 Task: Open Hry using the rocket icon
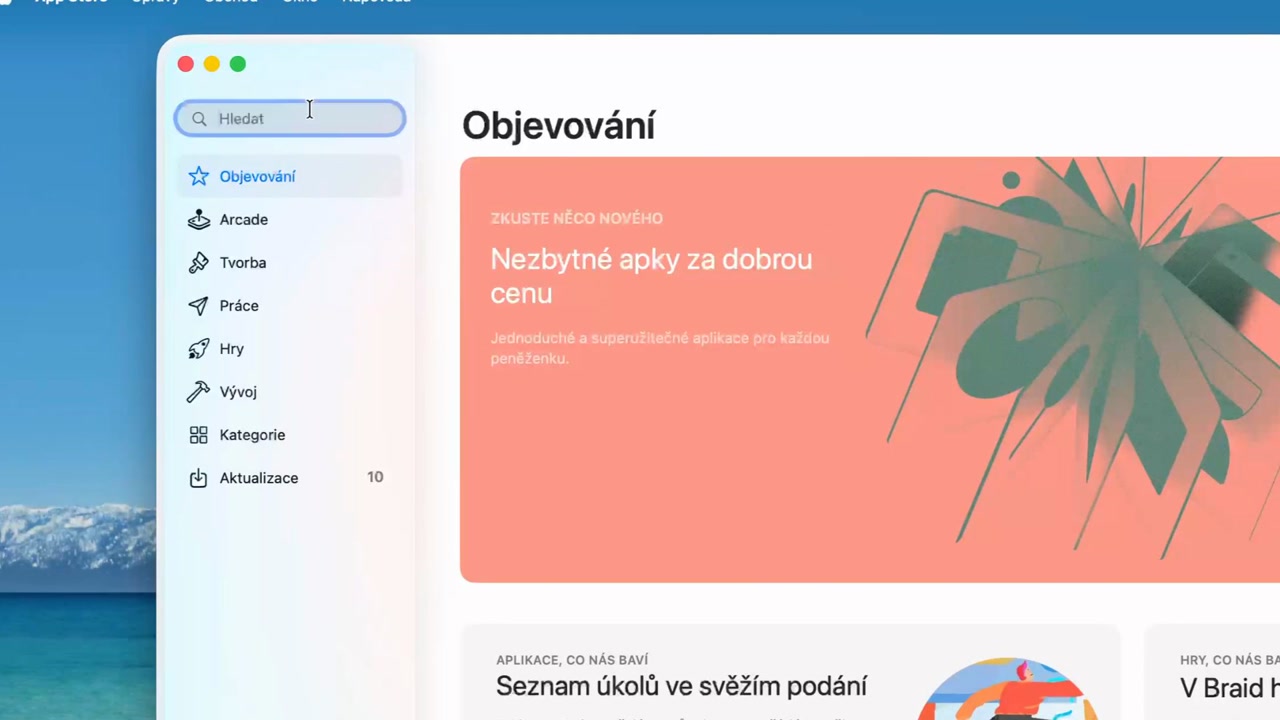199,349
